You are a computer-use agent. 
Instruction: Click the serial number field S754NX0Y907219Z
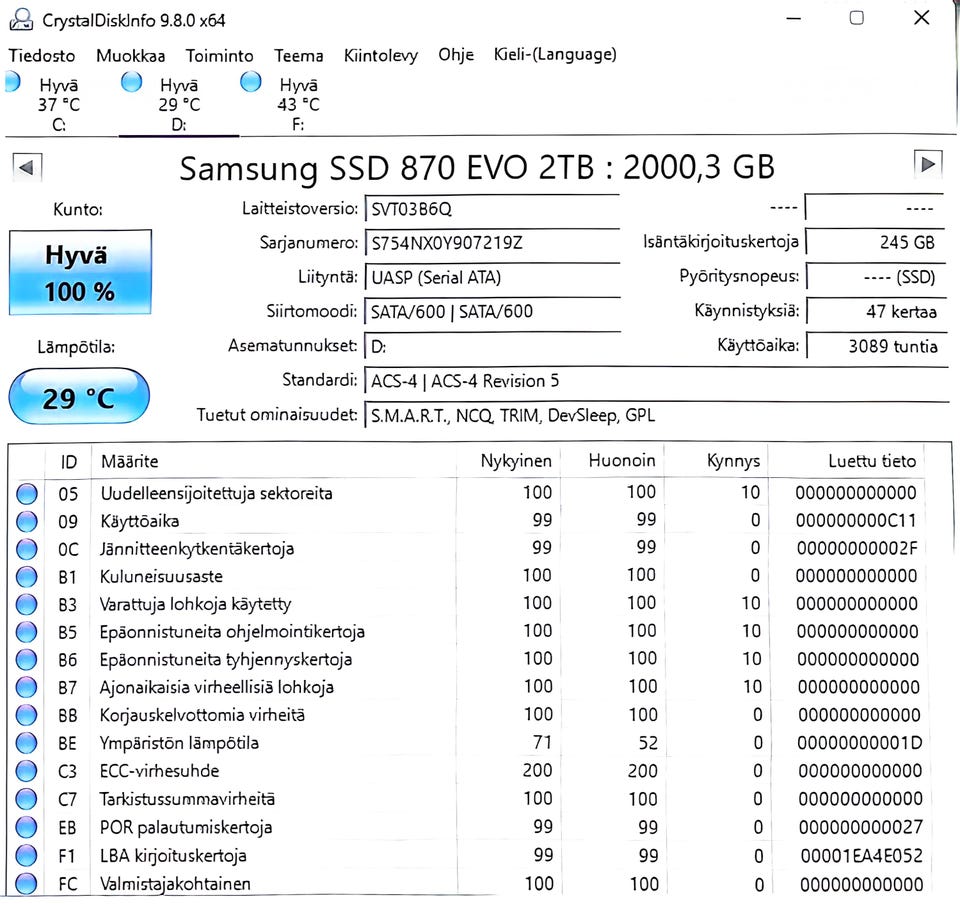[x=492, y=244]
